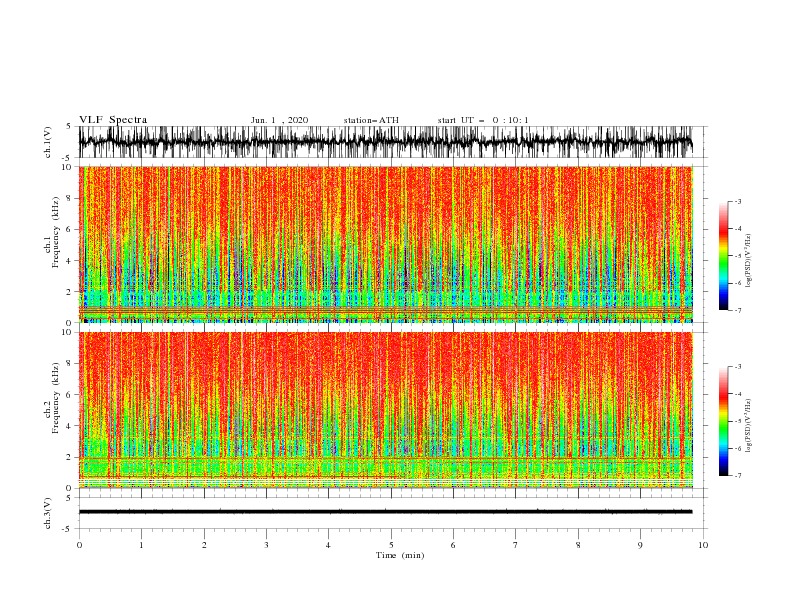Click time axis tick label "1"
Viewport: 792px width, 612px height.
(x=141, y=545)
